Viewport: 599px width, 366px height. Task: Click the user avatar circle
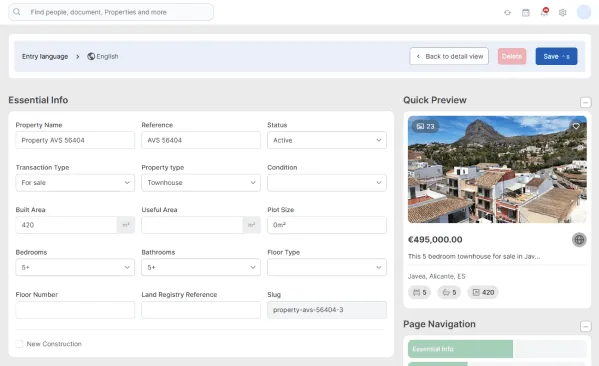tap(584, 12)
